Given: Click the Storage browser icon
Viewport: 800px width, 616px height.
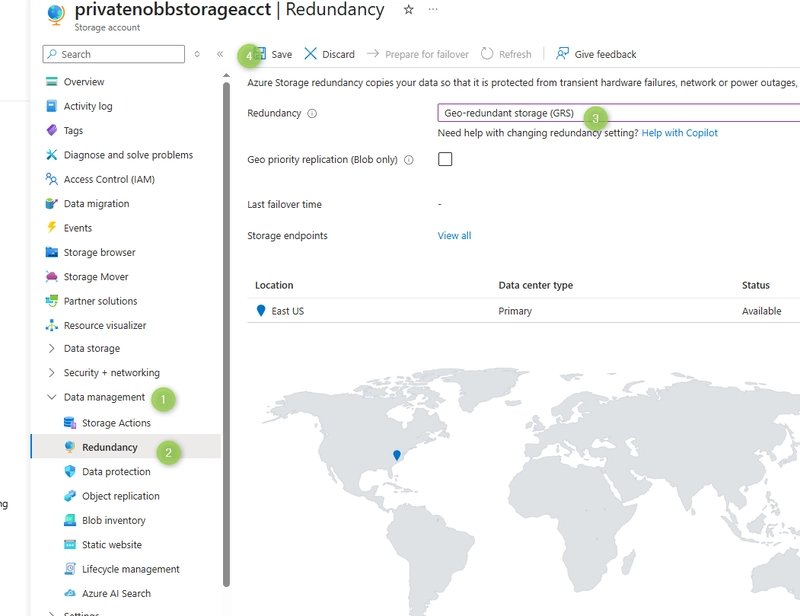Looking at the screenshot, I should (x=52, y=252).
